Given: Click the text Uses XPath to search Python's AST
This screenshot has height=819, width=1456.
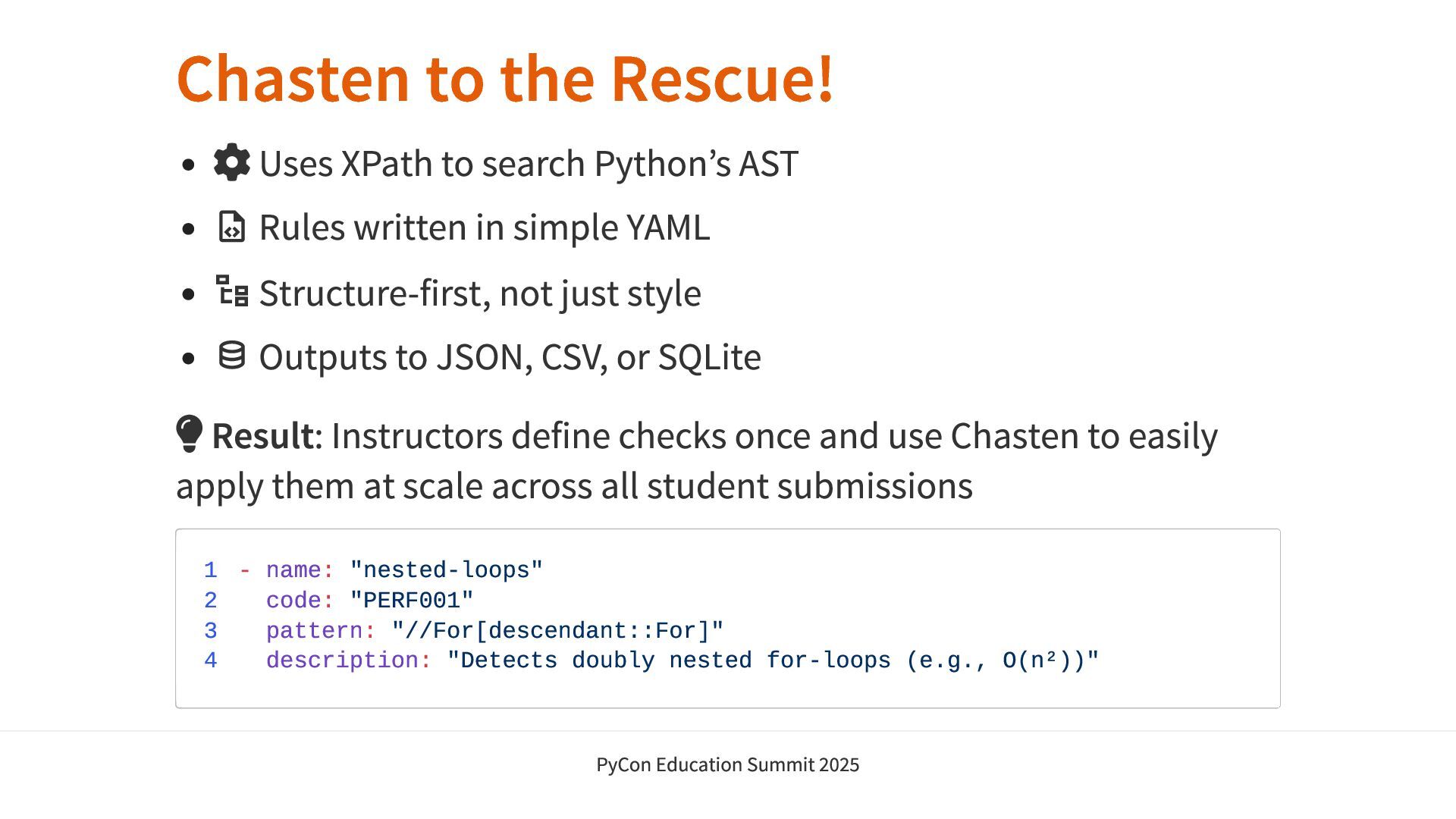Looking at the screenshot, I should [x=529, y=164].
